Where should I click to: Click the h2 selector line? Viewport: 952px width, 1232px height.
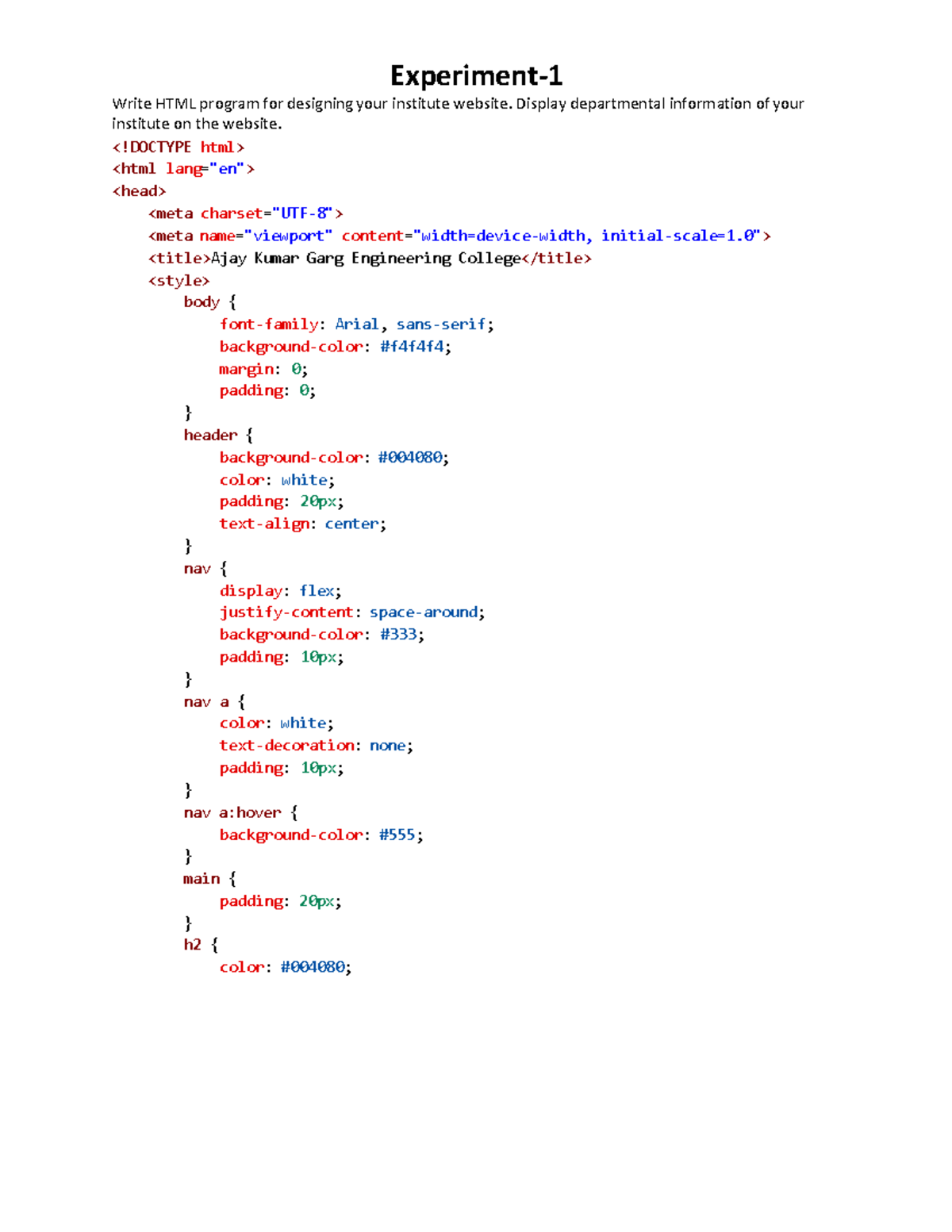[x=201, y=945]
